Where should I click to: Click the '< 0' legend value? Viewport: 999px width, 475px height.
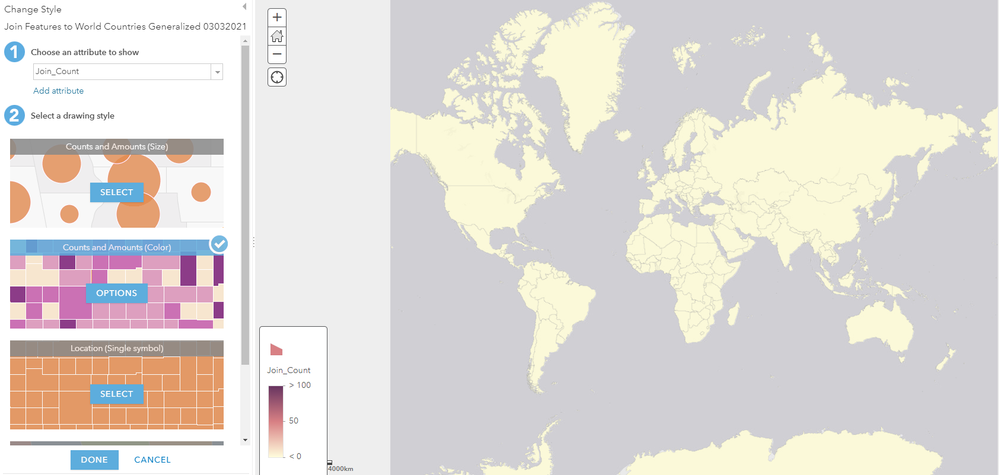pos(295,456)
